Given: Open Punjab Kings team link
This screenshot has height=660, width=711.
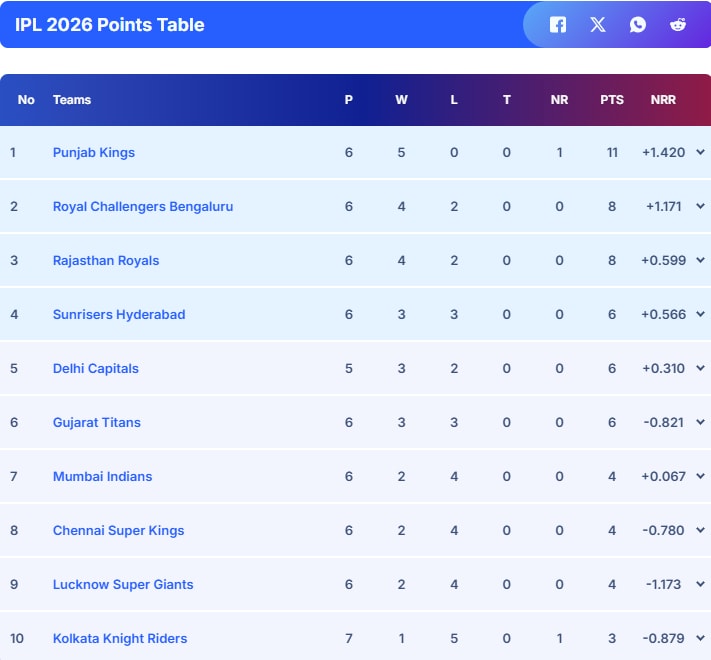Looking at the screenshot, I should coord(94,153).
